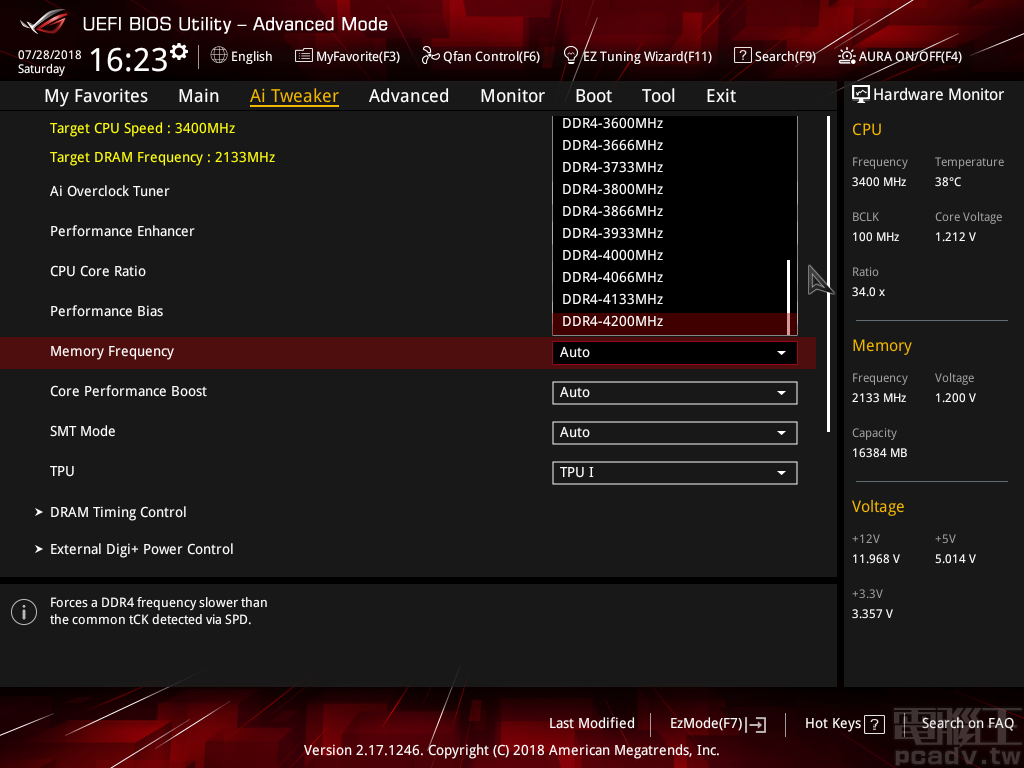Image resolution: width=1024 pixels, height=768 pixels.
Task: Expand DRAM Timing Control submenu
Action: 118,512
